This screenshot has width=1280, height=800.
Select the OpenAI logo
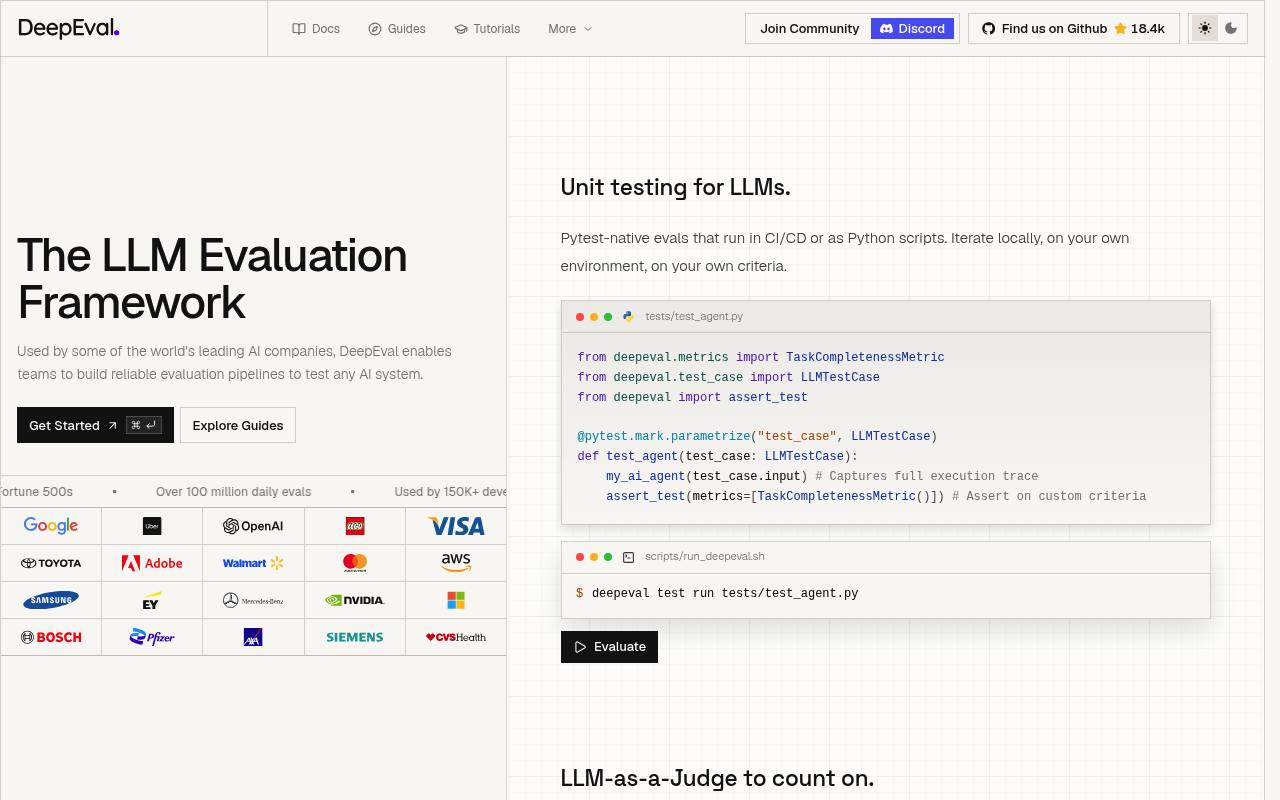[253, 526]
